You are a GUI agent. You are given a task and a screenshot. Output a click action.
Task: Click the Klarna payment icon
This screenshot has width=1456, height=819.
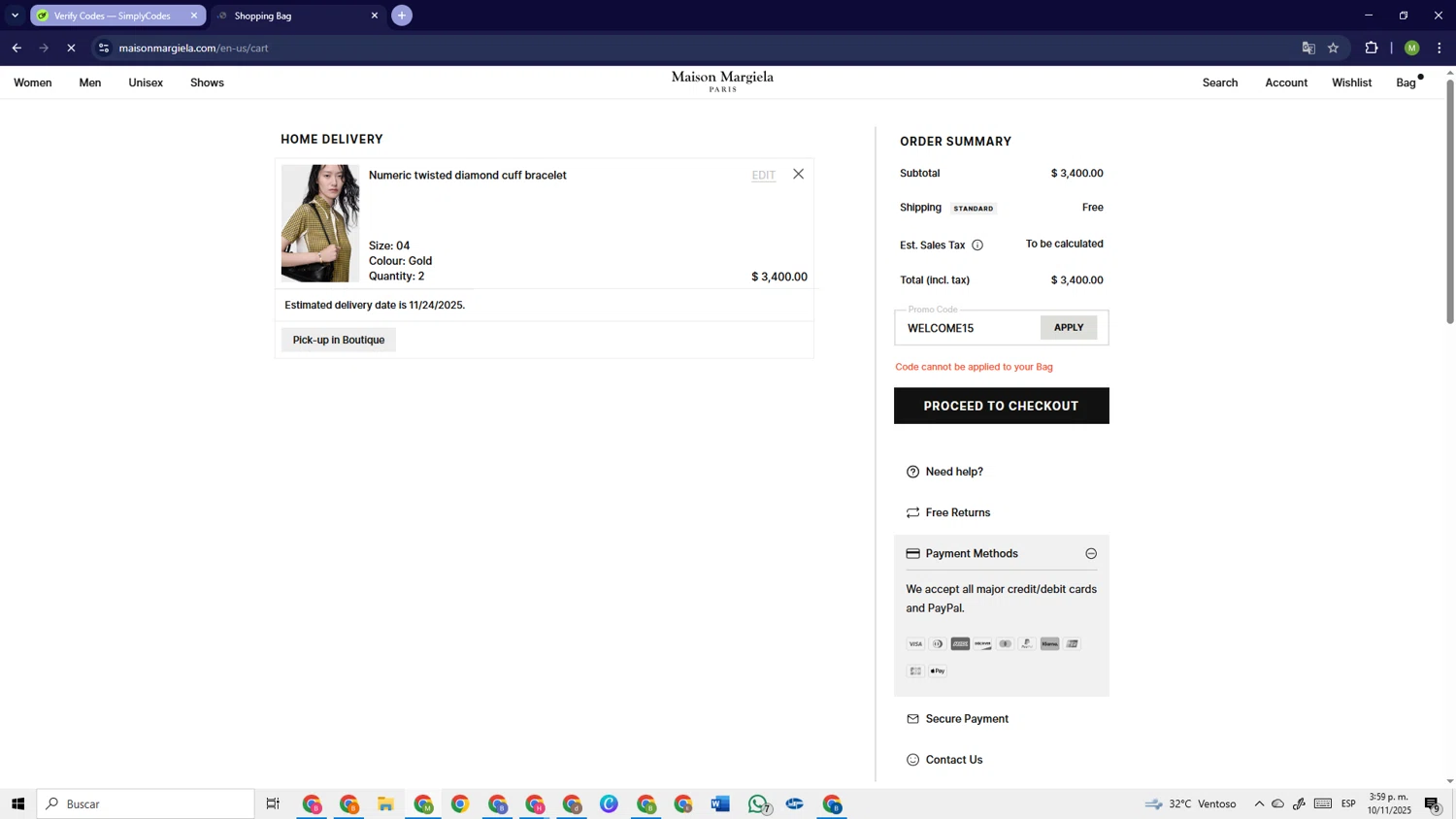pyautogui.click(x=1049, y=644)
